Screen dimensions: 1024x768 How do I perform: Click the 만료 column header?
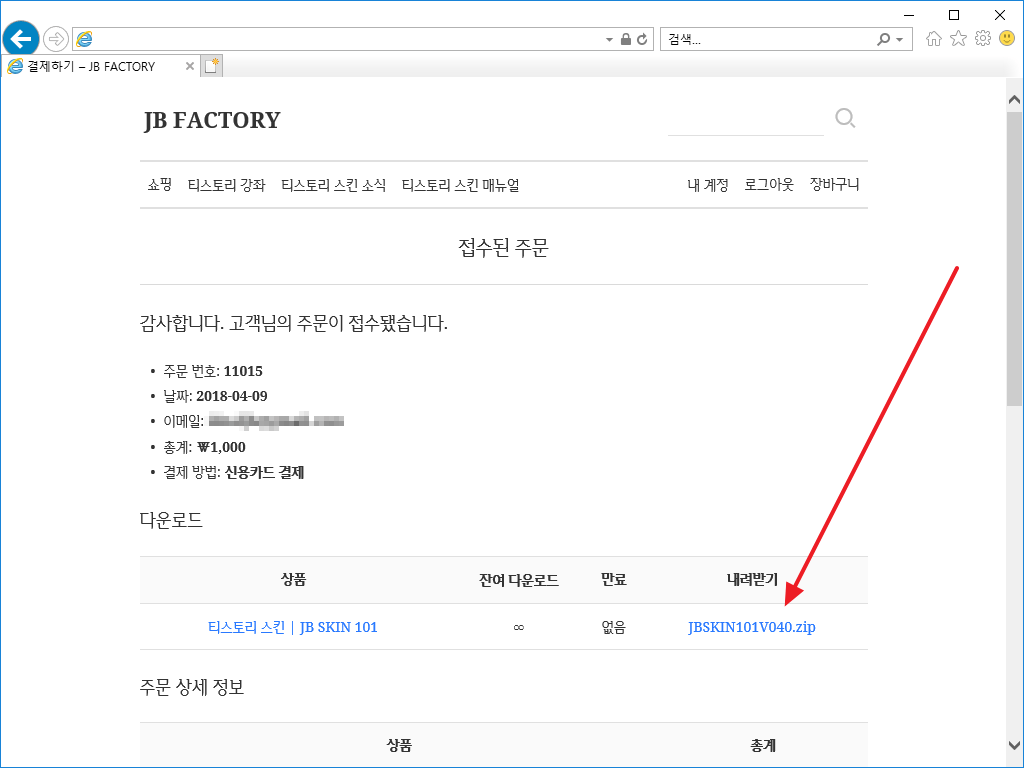pyautogui.click(x=614, y=579)
